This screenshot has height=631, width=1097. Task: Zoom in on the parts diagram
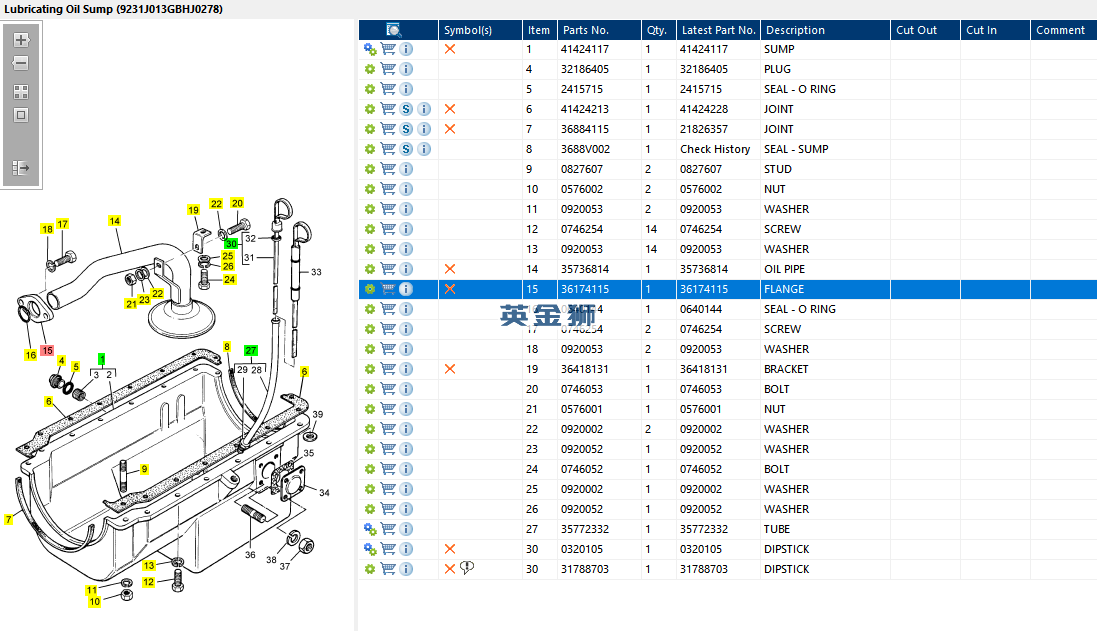coord(21,41)
